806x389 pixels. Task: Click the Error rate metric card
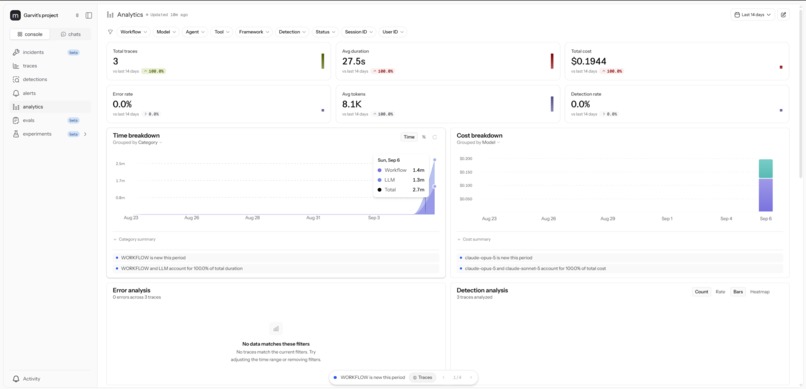(x=218, y=104)
